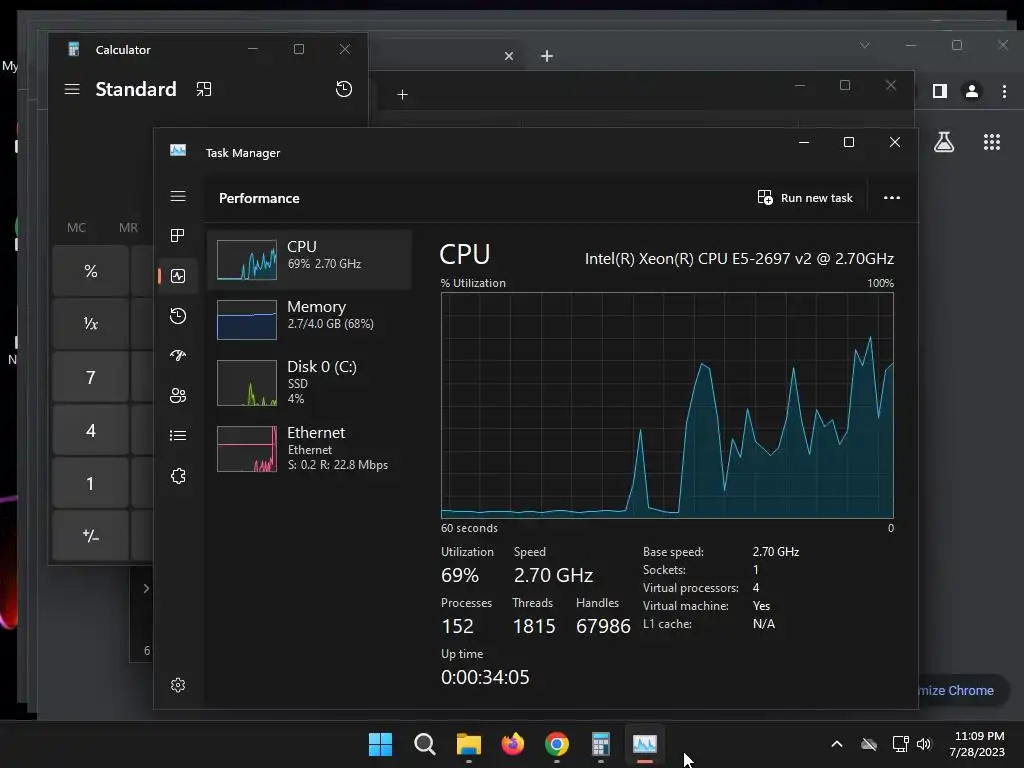Image resolution: width=1024 pixels, height=768 pixels.
Task: Open Users icon in Task Manager sidebar
Action: pos(178,395)
